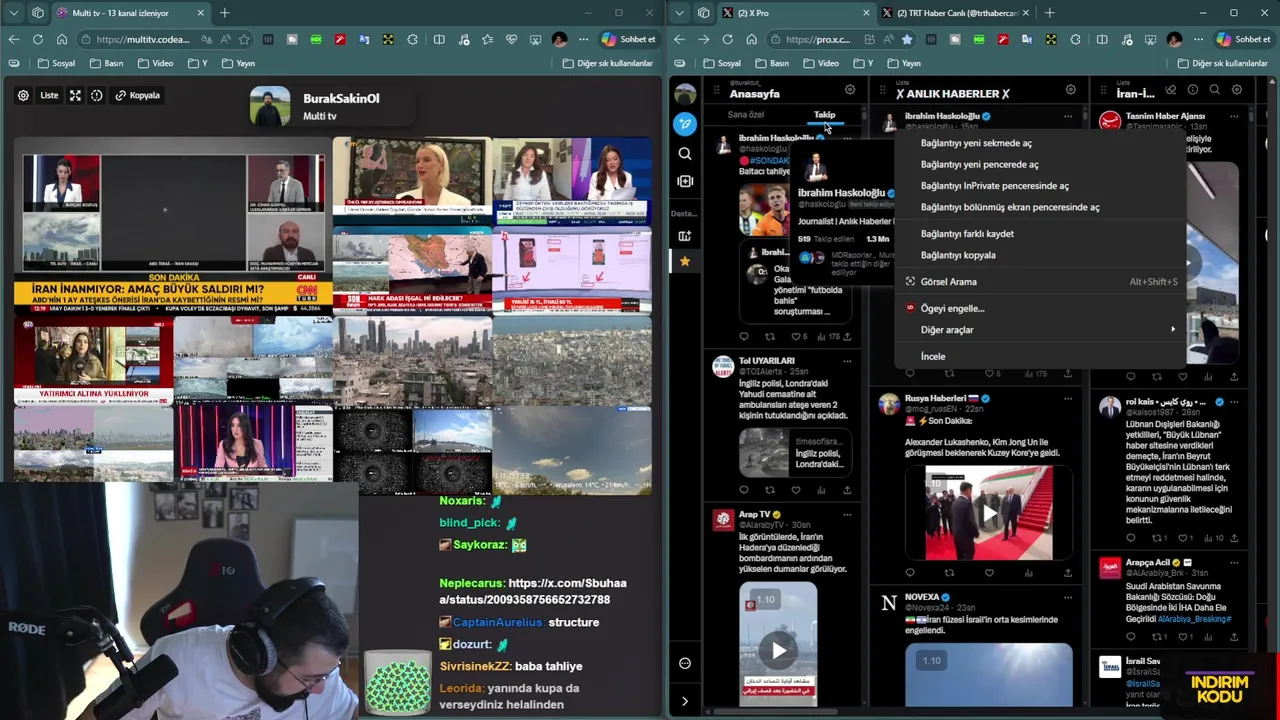Open Yayın bookmarks folder in right browser

tap(904, 63)
